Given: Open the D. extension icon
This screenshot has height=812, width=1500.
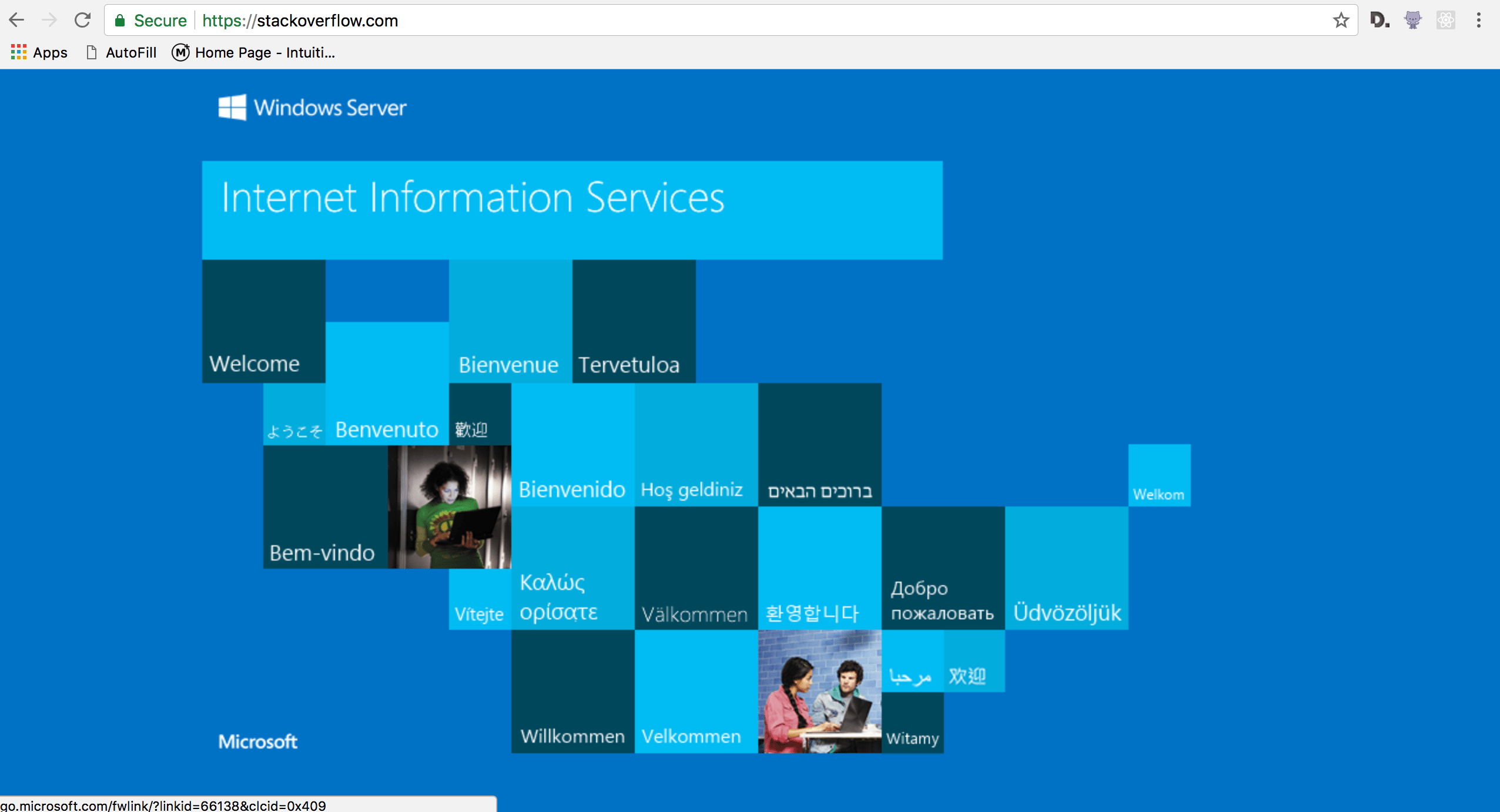Looking at the screenshot, I should click(x=1379, y=21).
